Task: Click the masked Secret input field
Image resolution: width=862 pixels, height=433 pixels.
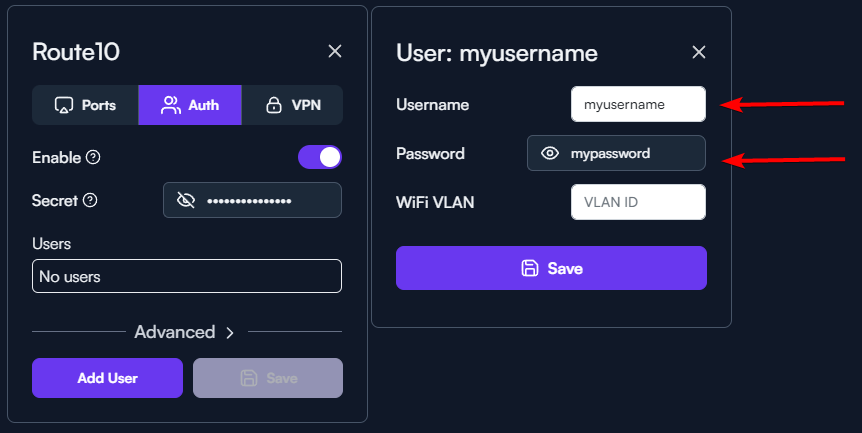Action: (265, 201)
